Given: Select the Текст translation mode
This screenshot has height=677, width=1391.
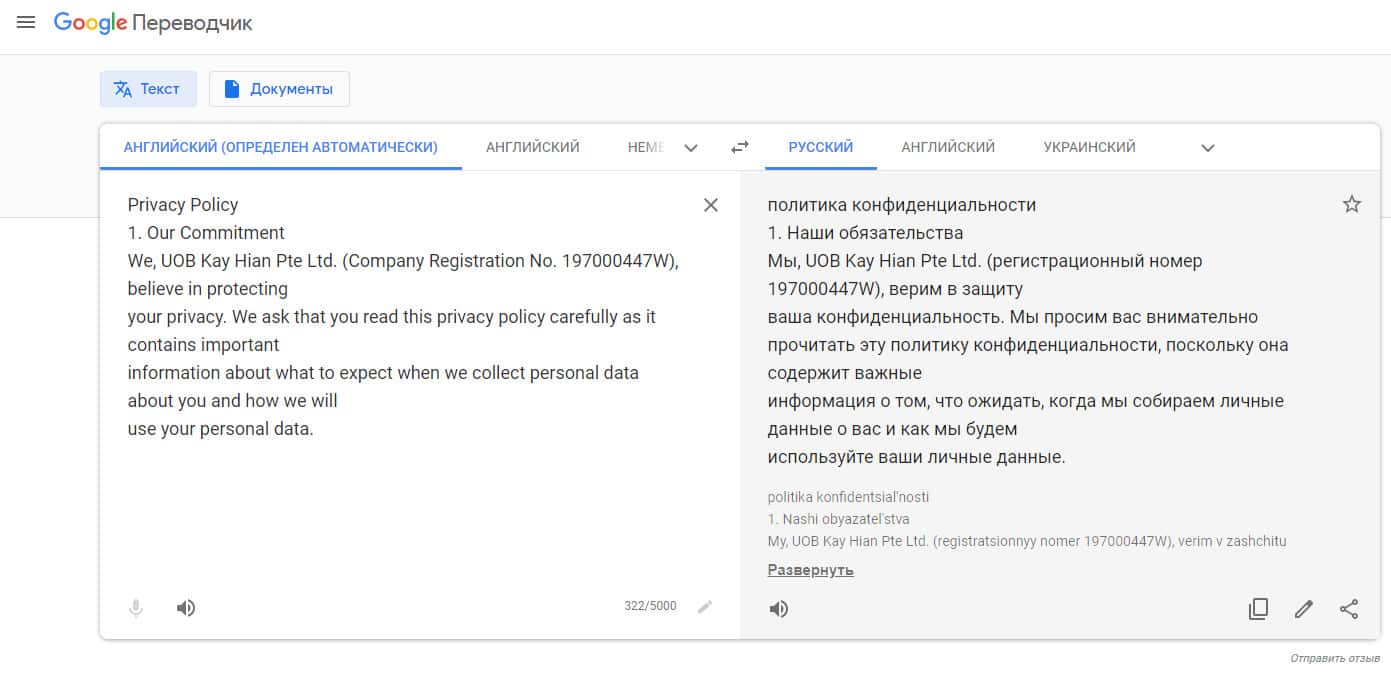Looking at the screenshot, I should pos(148,89).
